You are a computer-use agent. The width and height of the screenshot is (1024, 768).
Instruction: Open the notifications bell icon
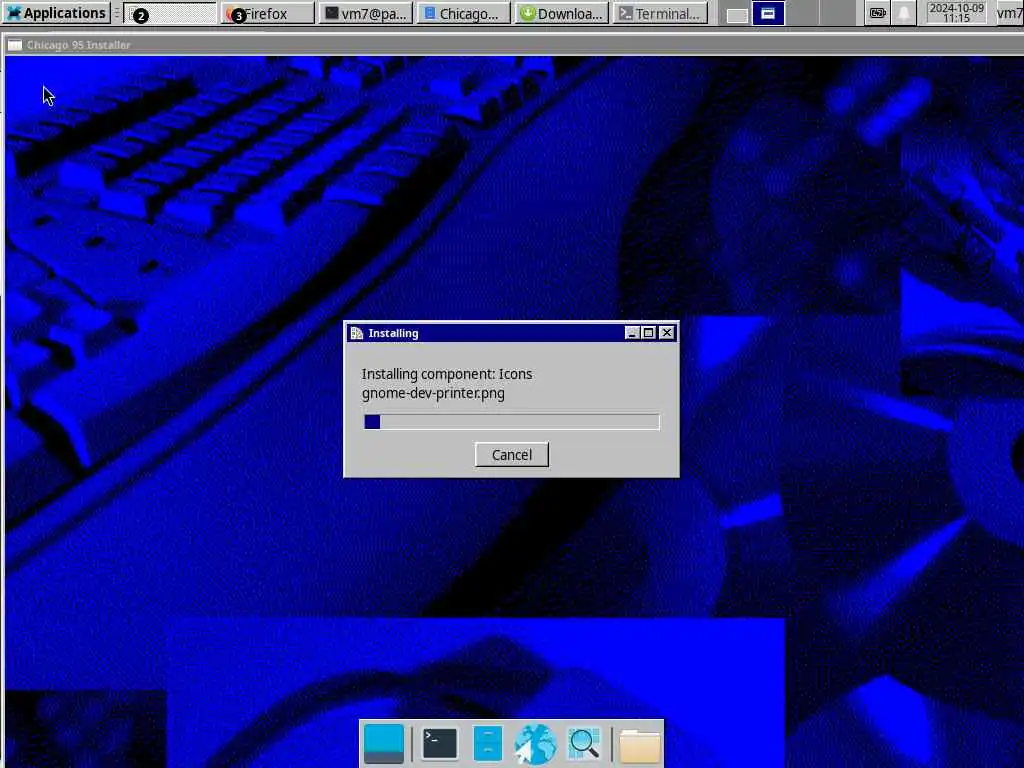click(x=904, y=13)
